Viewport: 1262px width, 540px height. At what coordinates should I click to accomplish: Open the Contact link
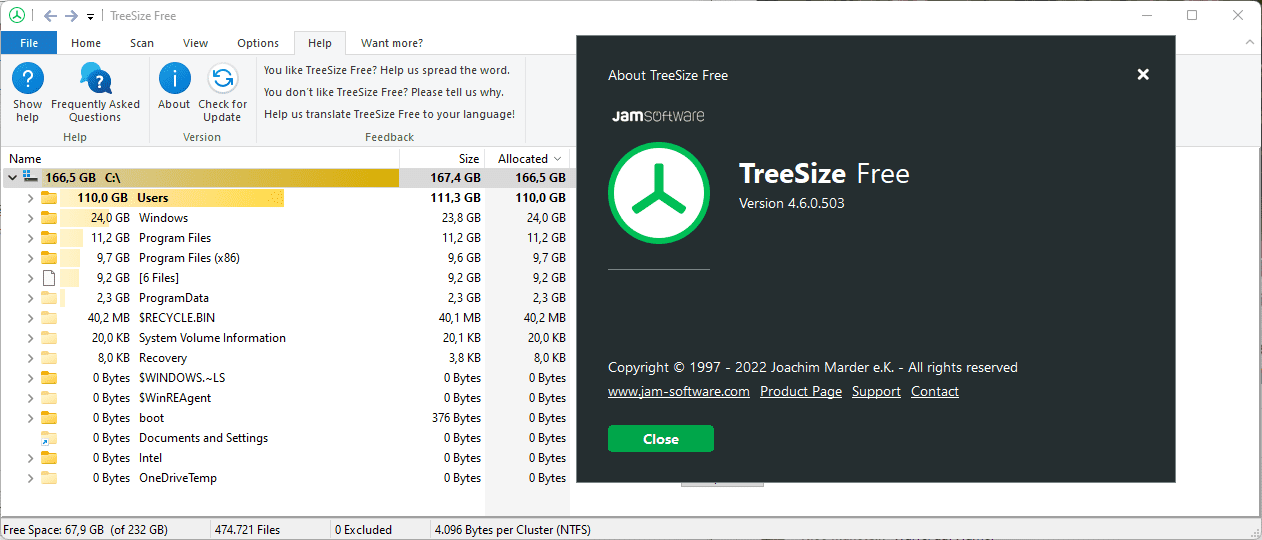[935, 391]
